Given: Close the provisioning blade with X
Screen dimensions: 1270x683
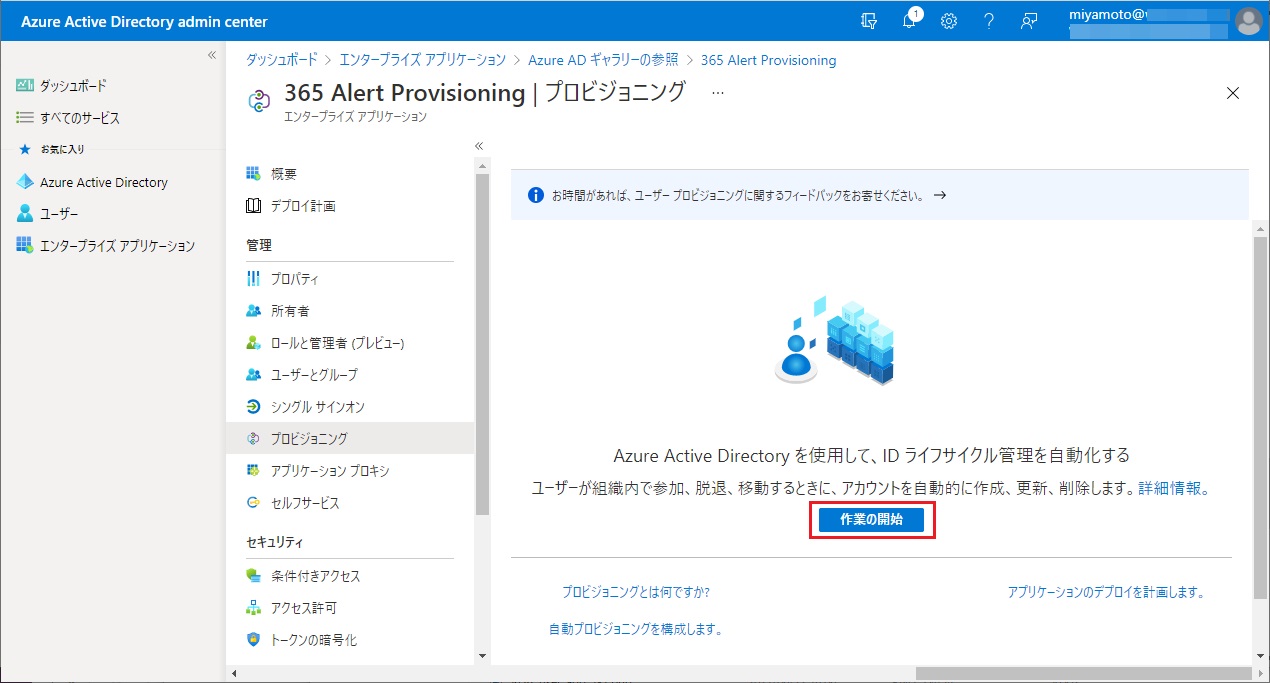Looking at the screenshot, I should coord(1232,93).
